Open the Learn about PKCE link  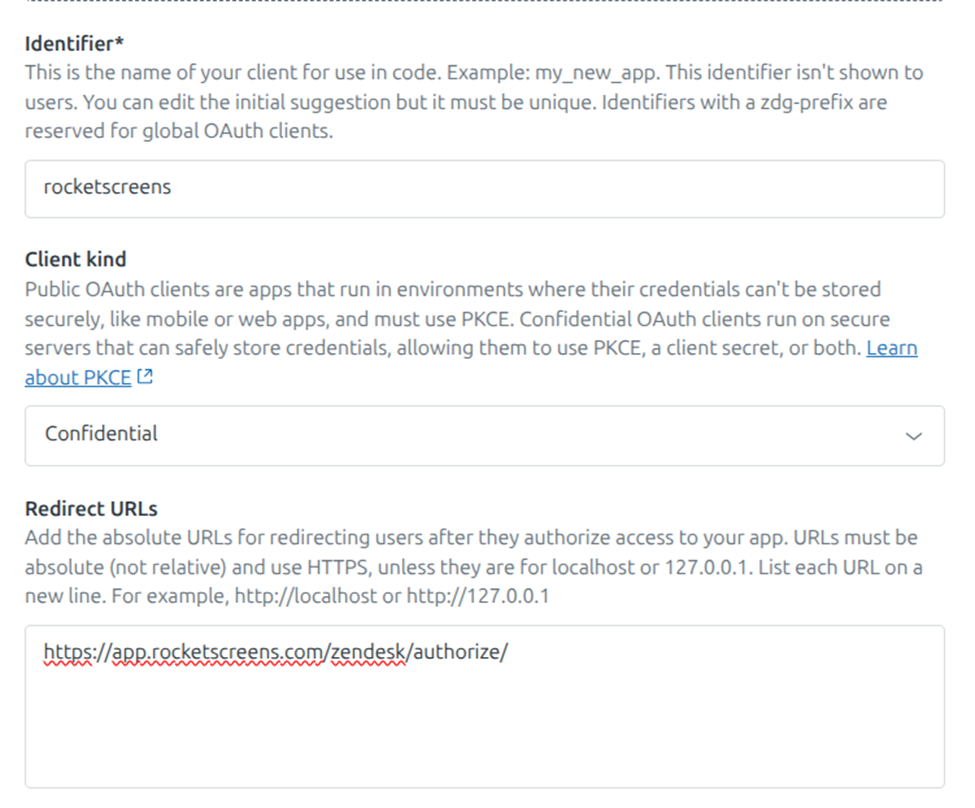click(x=78, y=378)
